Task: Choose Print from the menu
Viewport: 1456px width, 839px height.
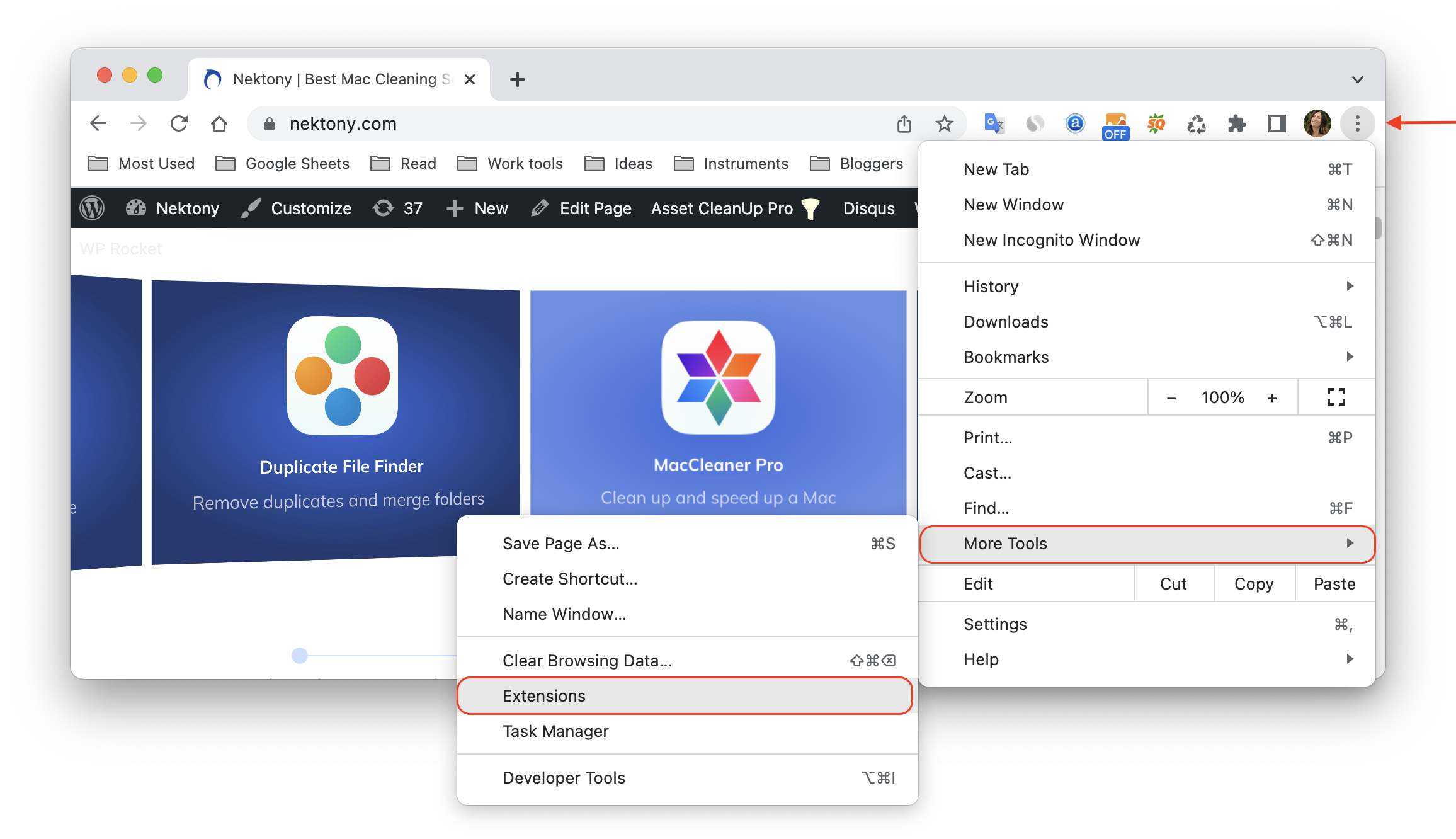Action: click(x=1147, y=438)
